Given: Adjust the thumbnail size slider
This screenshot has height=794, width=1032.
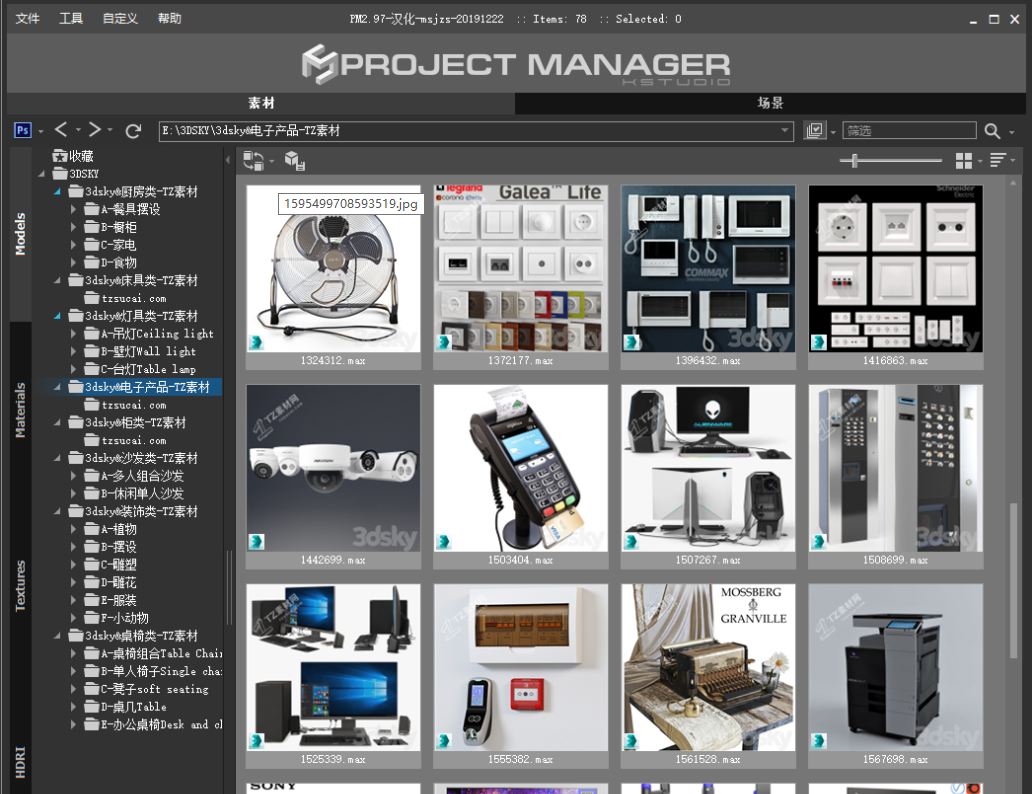Looking at the screenshot, I should 854,161.
